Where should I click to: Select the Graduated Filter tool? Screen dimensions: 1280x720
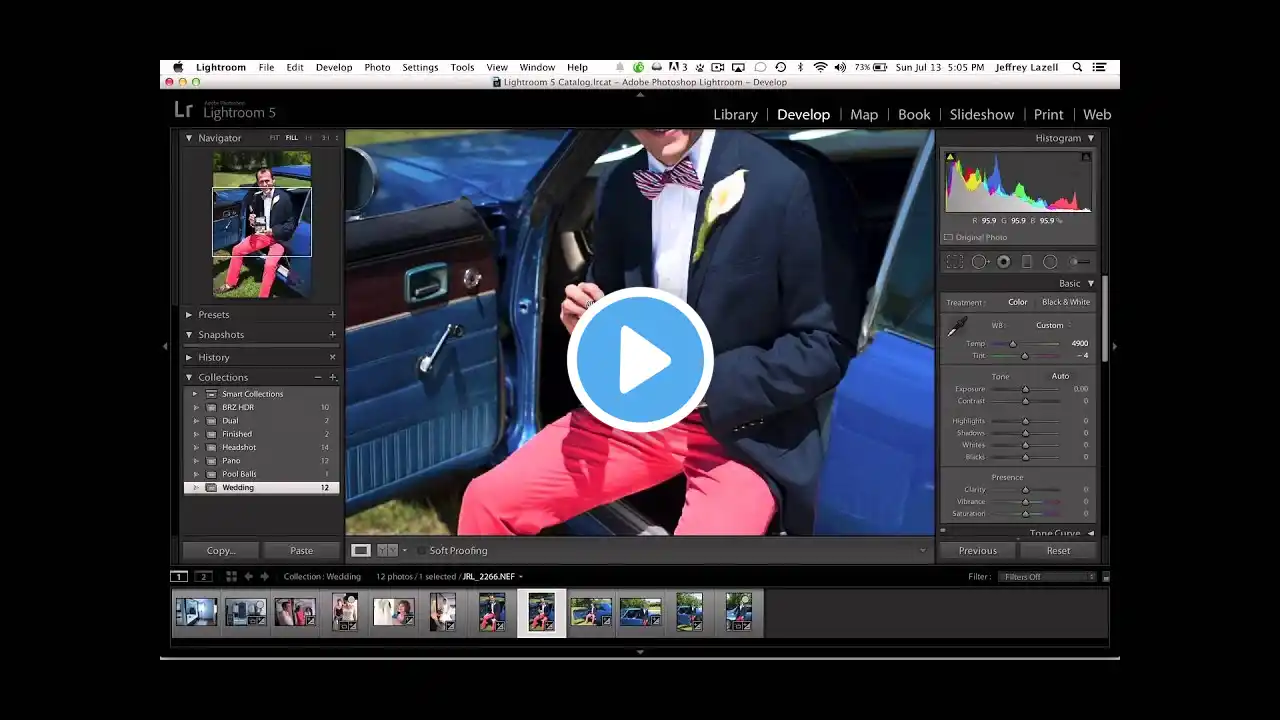click(1026, 262)
